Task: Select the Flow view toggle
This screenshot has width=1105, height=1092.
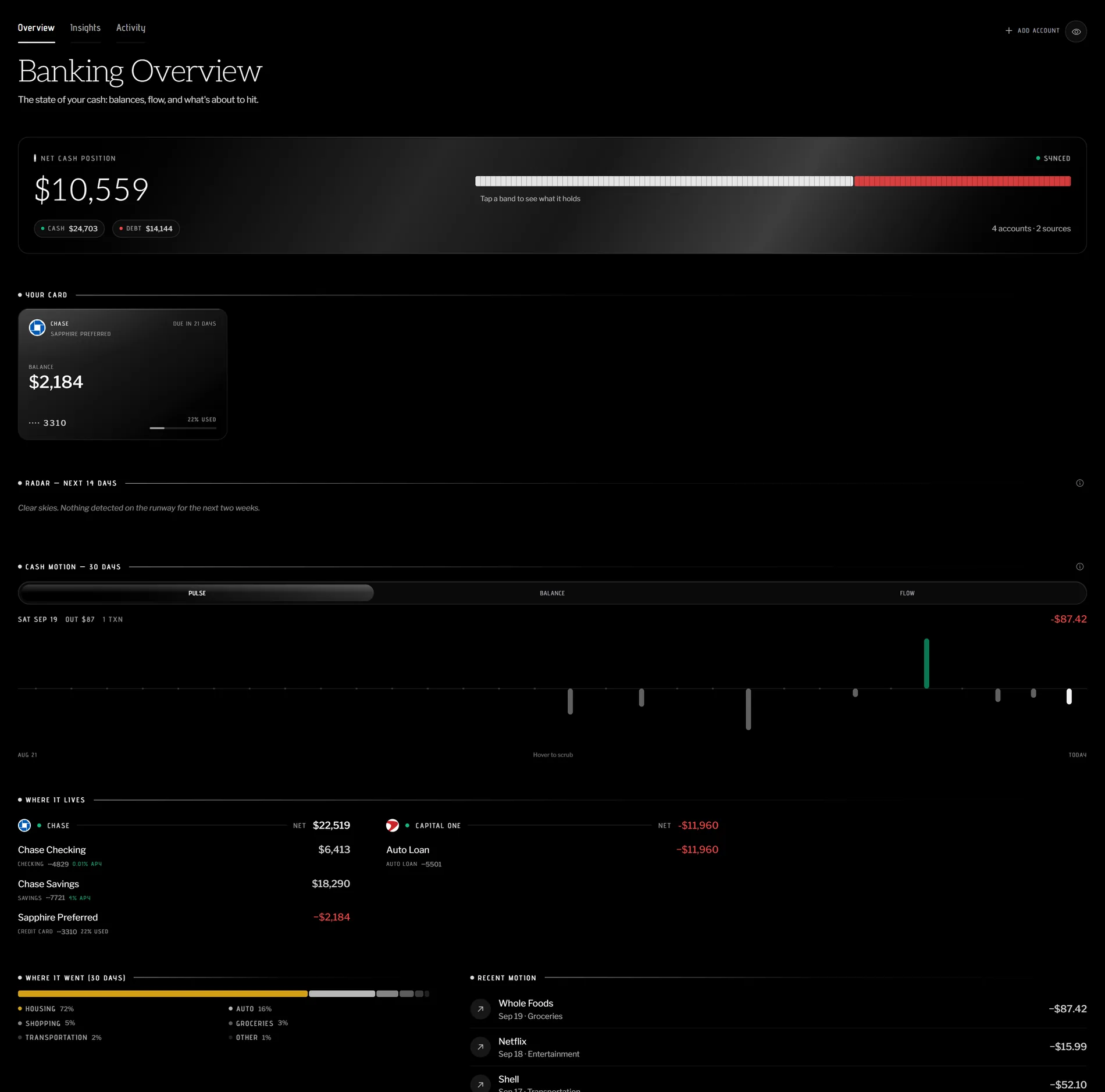Action: coord(907,593)
